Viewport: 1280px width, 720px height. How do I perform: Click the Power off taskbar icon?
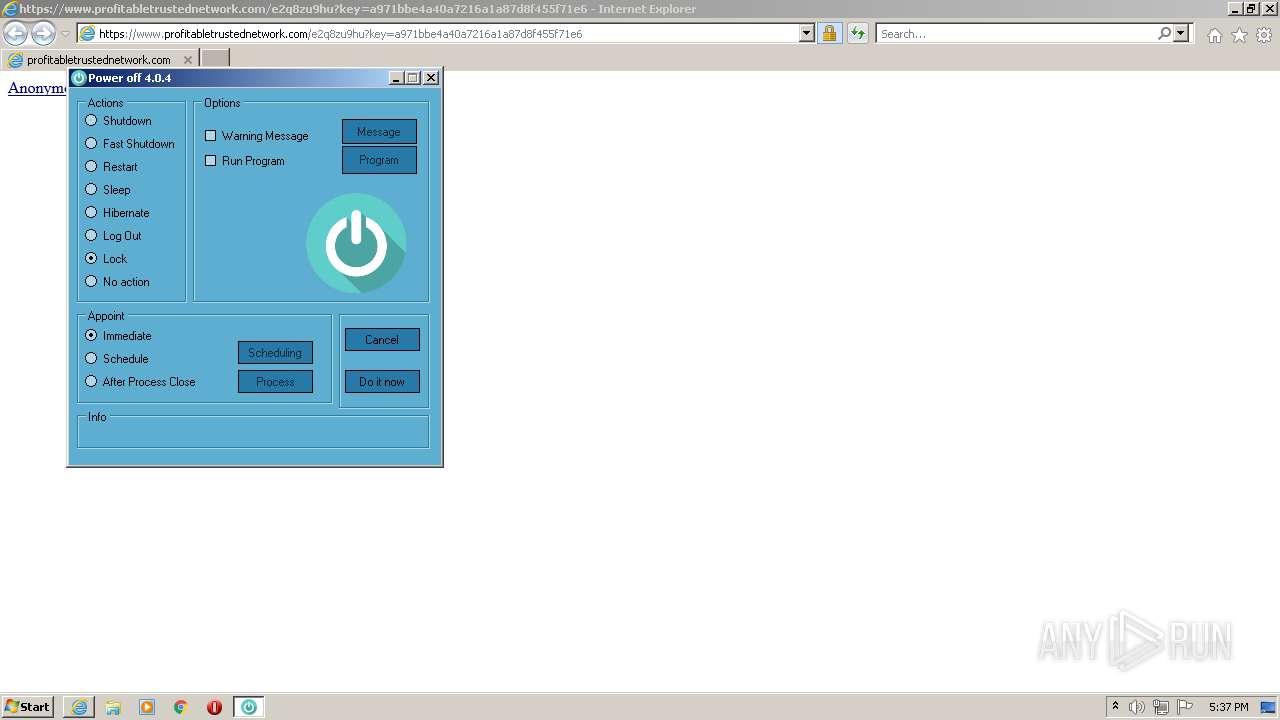[248, 707]
